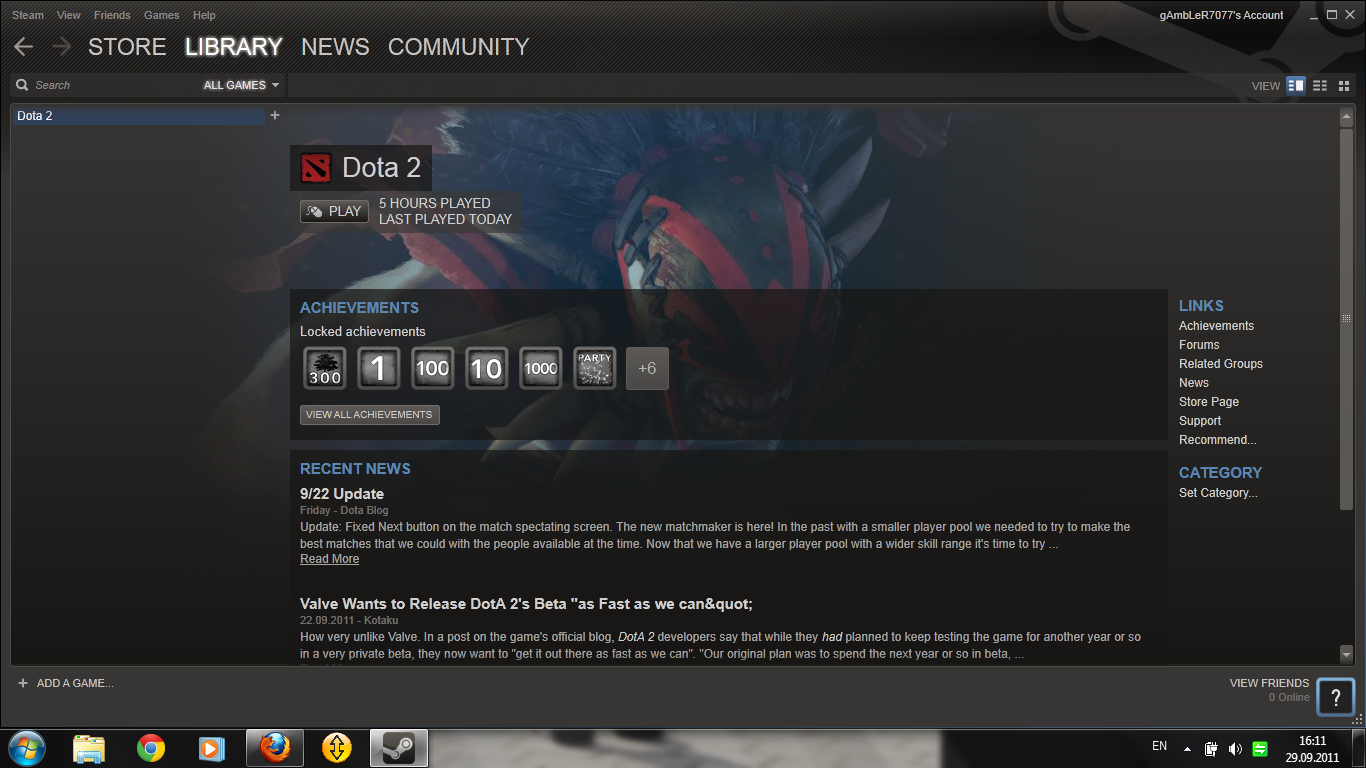Select the LIBRARY tab
The width and height of the screenshot is (1366, 768).
point(234,47)
